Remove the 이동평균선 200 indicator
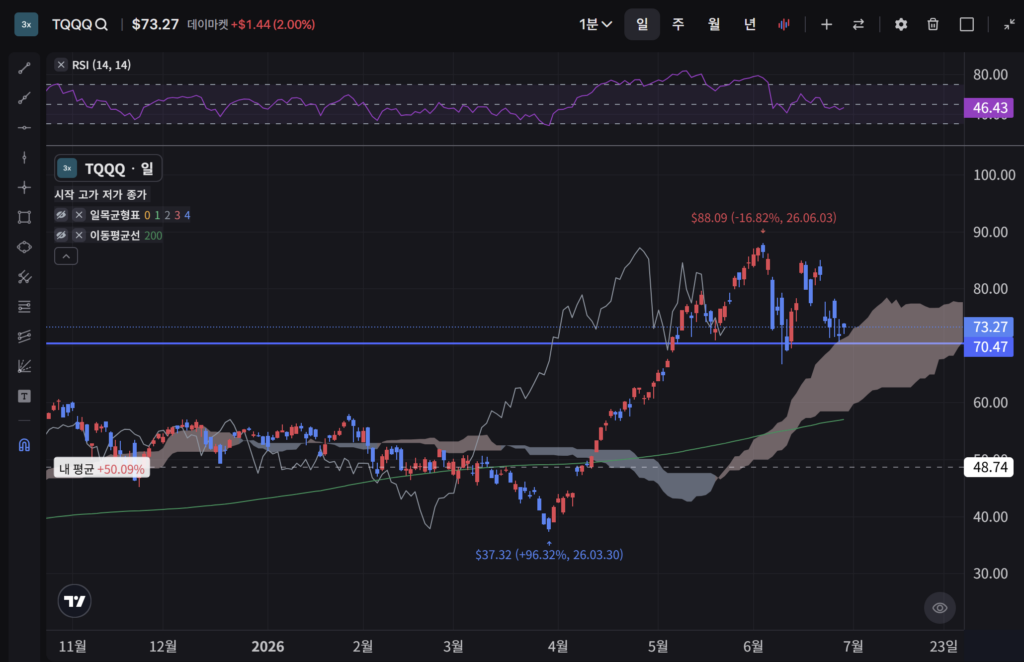1024x662 pixels. tap(79, 235)
